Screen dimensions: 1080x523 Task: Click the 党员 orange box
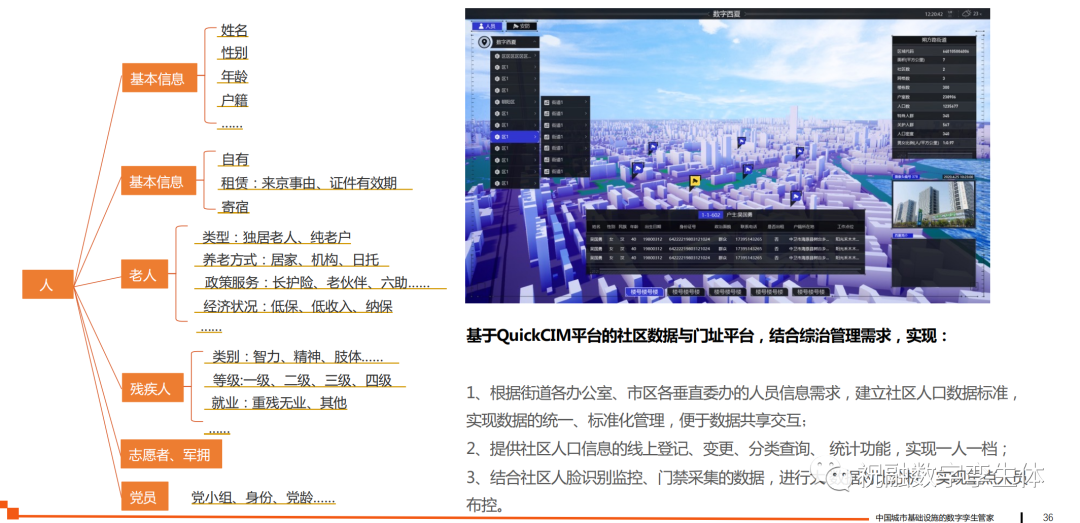tap(143, 497)
